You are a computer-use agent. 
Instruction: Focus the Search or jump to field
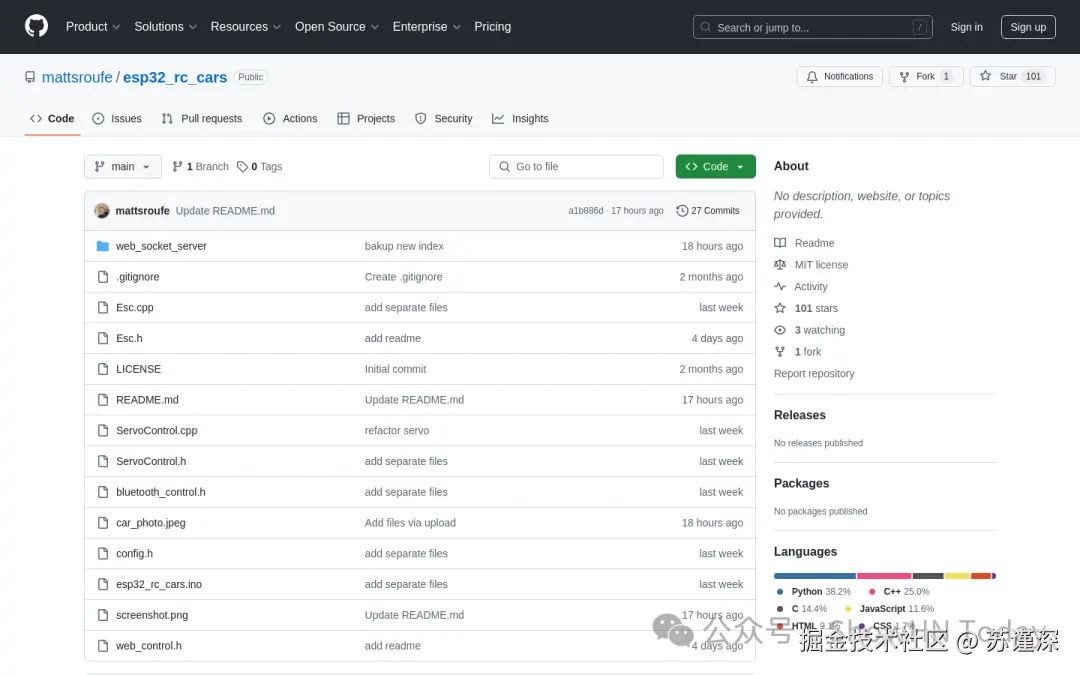(x=813, y=28)
